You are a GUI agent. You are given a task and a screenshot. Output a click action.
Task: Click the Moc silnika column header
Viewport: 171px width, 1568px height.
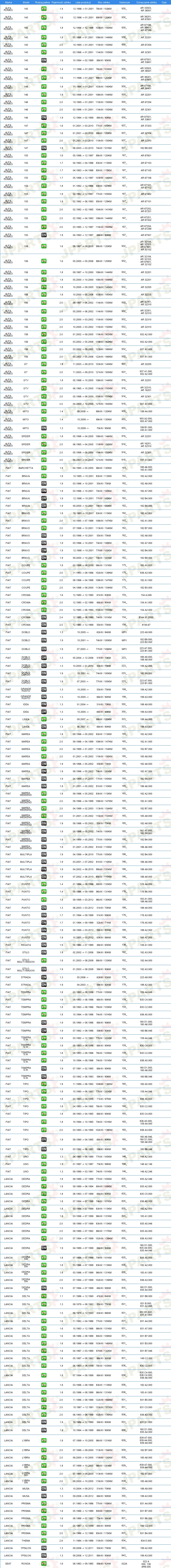tap(104, 2)
